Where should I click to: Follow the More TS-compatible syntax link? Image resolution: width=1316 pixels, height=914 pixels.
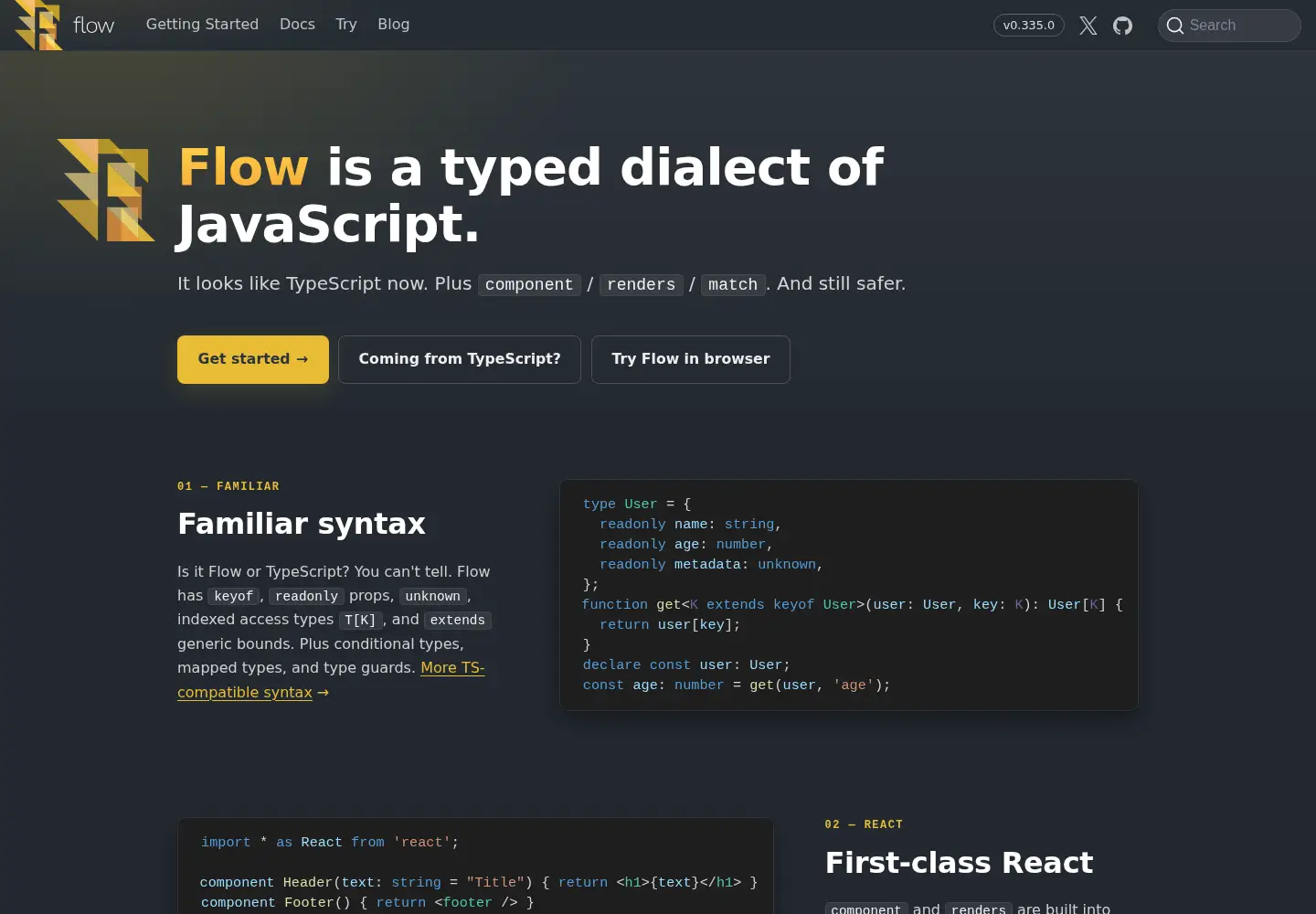331,680
